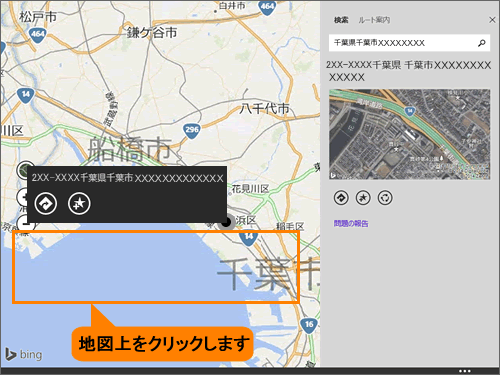Click the refresh circular icon in the side panel
Screen dimensions: 500x375
click(385, 198)
